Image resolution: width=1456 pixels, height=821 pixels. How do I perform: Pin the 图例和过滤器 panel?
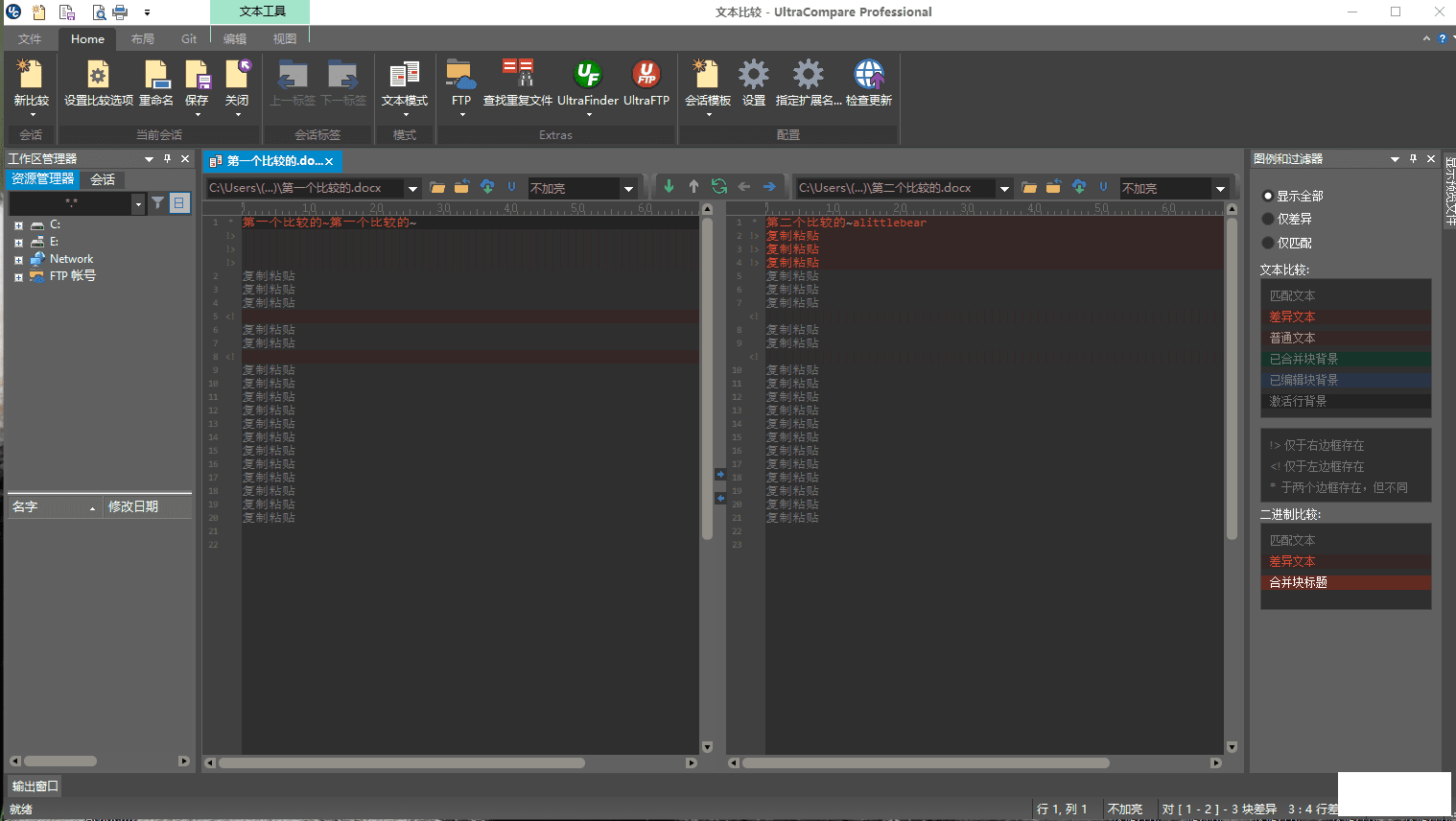[x=1413, y=158]
